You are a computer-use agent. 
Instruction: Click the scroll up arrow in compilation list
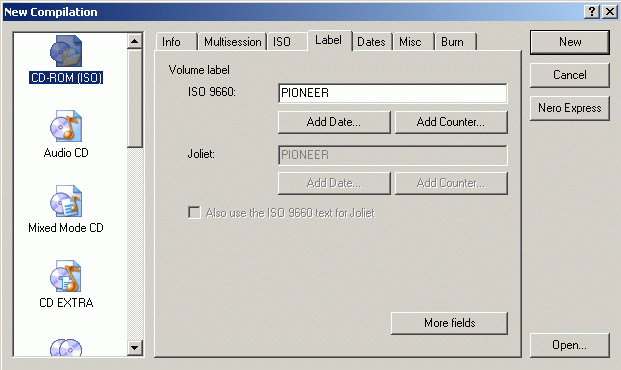pyautogui.click(x=135, y=41)
